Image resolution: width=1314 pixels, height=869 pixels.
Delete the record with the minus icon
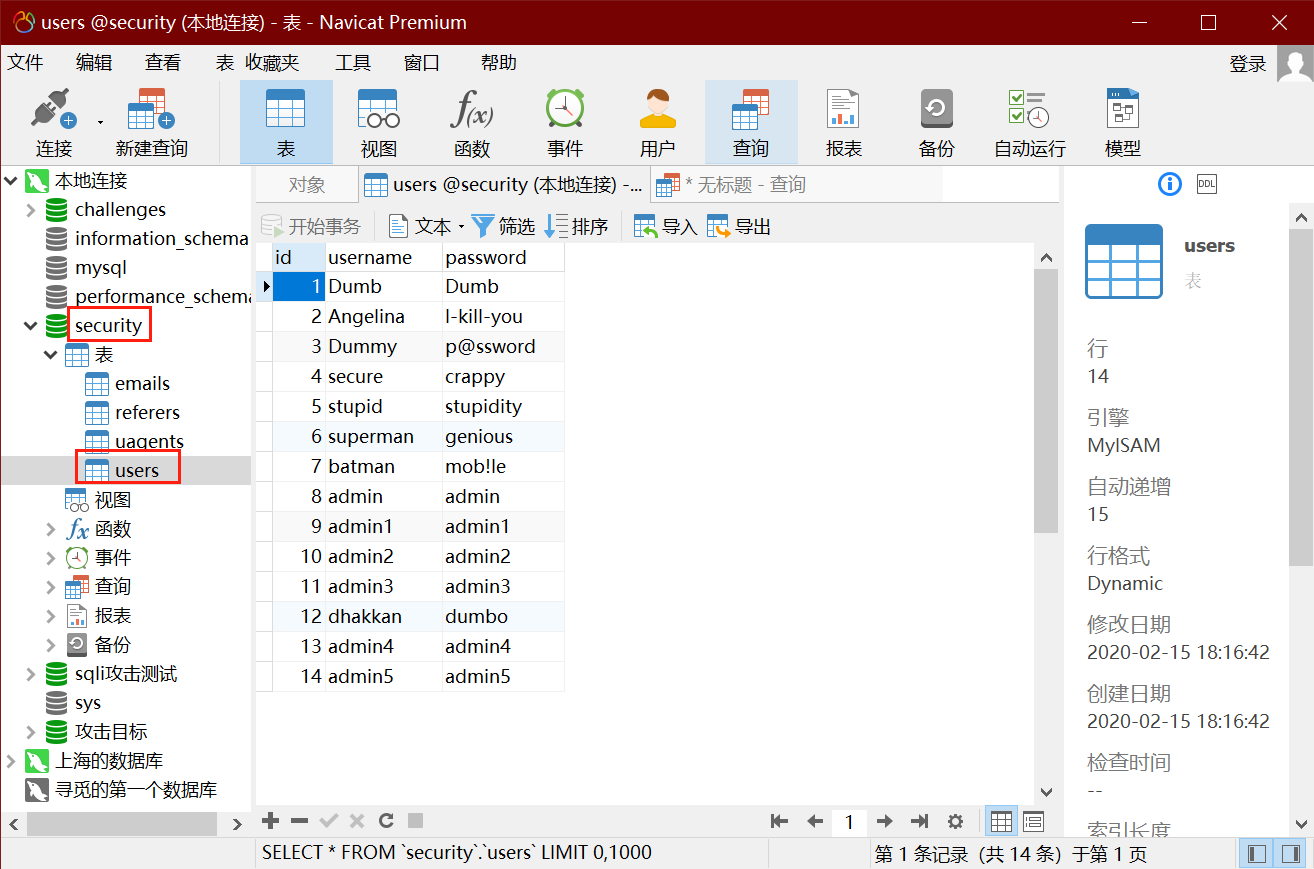click(x=299, y=821)
